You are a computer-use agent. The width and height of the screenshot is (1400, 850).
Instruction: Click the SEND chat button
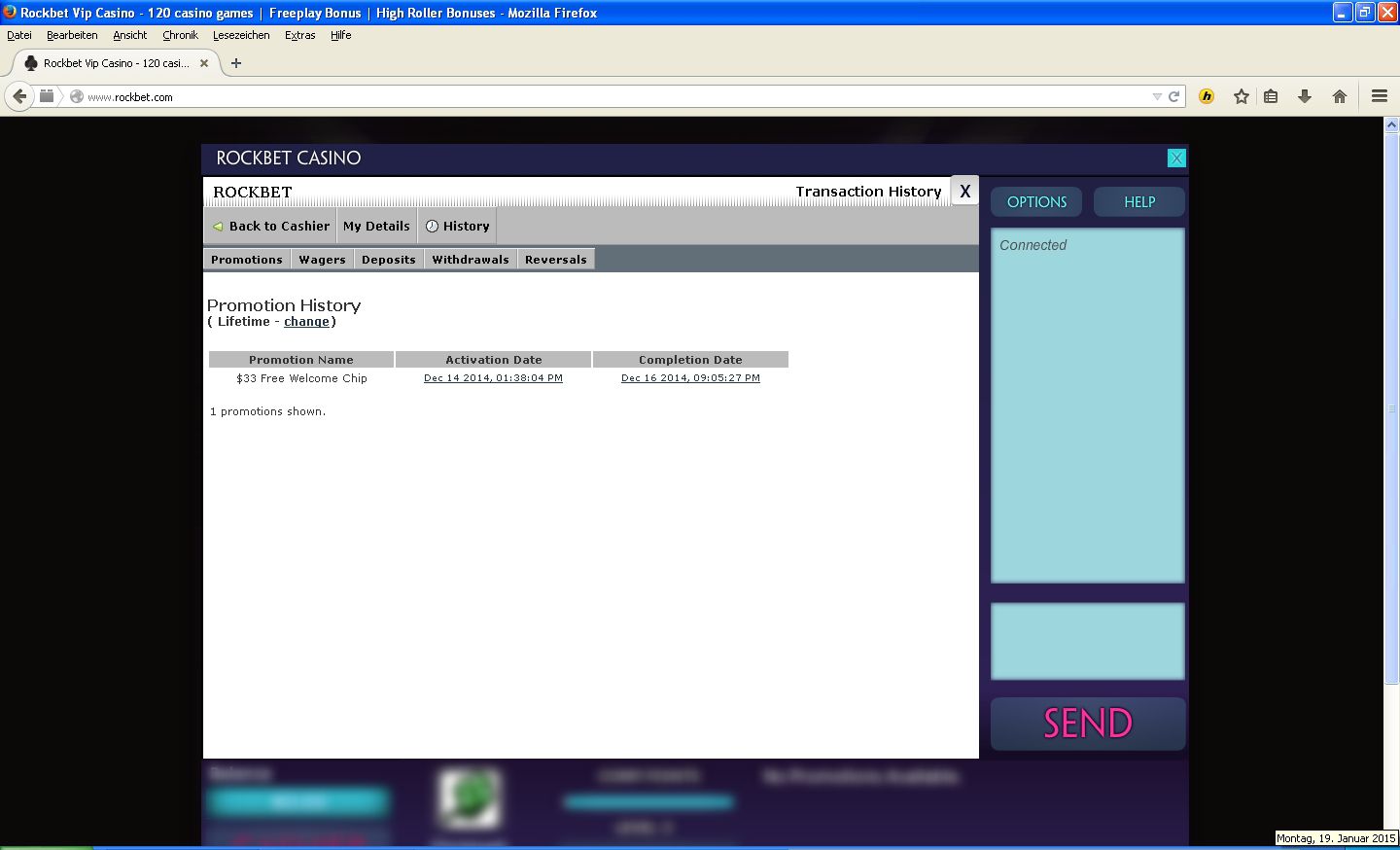point(1088,724)
